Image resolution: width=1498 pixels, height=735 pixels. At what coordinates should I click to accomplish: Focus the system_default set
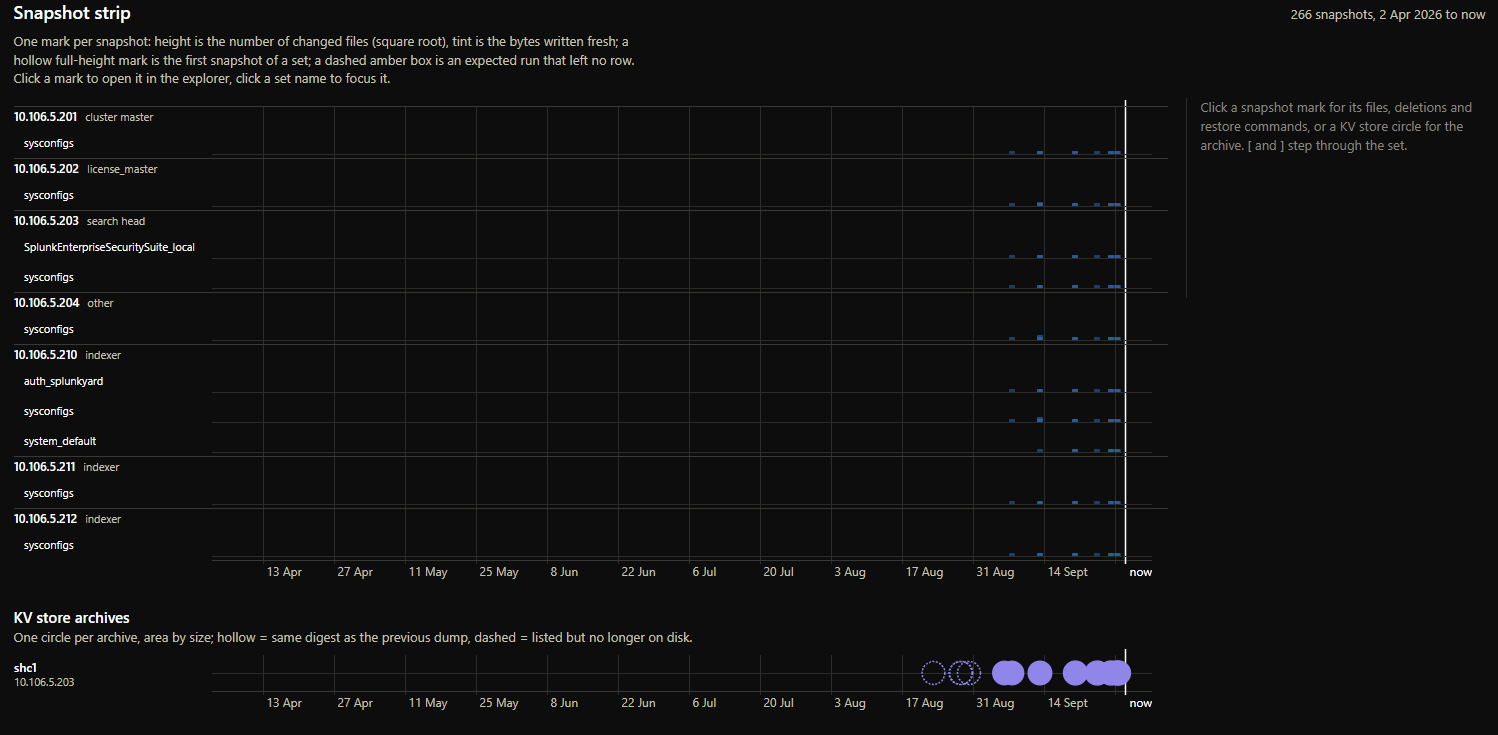pos(60,441)
